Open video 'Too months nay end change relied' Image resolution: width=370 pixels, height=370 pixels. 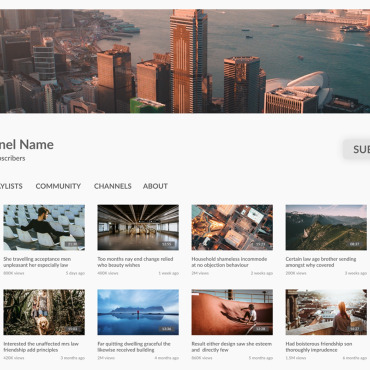coord(135,262)
